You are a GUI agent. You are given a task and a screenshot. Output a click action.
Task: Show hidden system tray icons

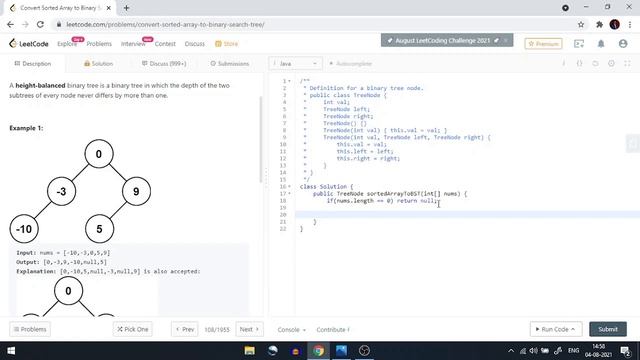click(511, 351)
